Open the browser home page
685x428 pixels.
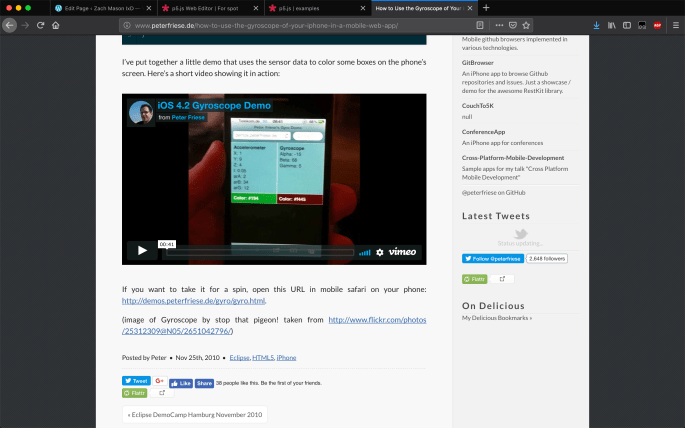[55, 25]
